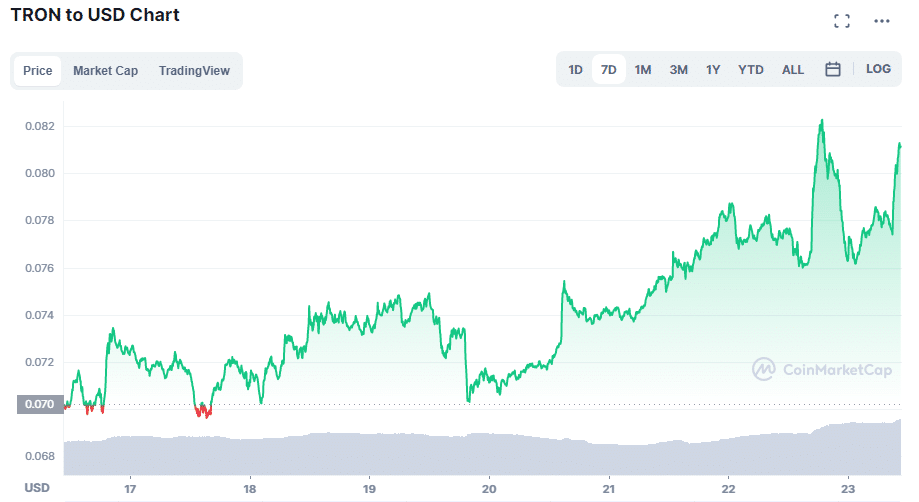Viewport: 919px width, 502px height.
Task: Click date label 22 on x-axis
Action: pos(728,489)
